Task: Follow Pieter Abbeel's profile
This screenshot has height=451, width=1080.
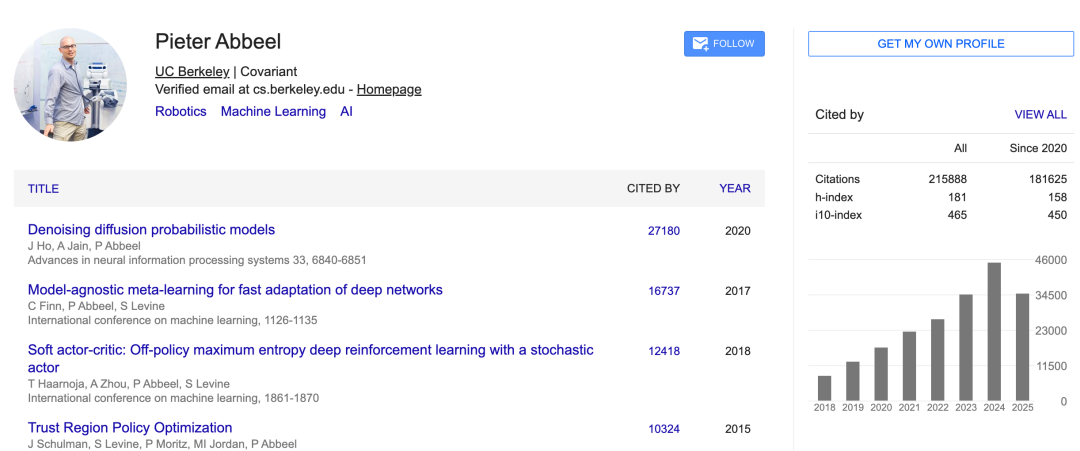Action: (724, 43)
